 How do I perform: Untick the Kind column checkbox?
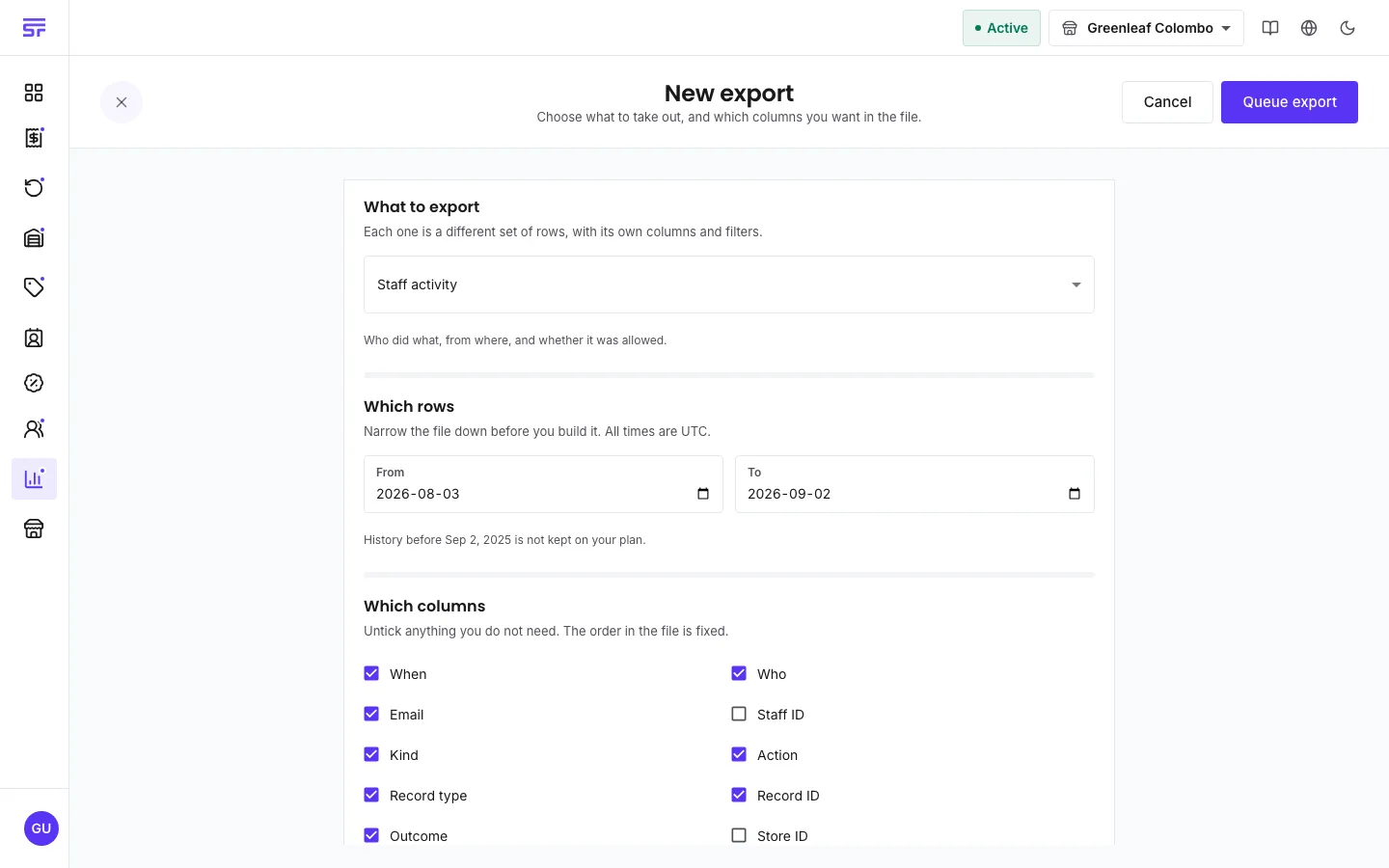tap(371, 754)
